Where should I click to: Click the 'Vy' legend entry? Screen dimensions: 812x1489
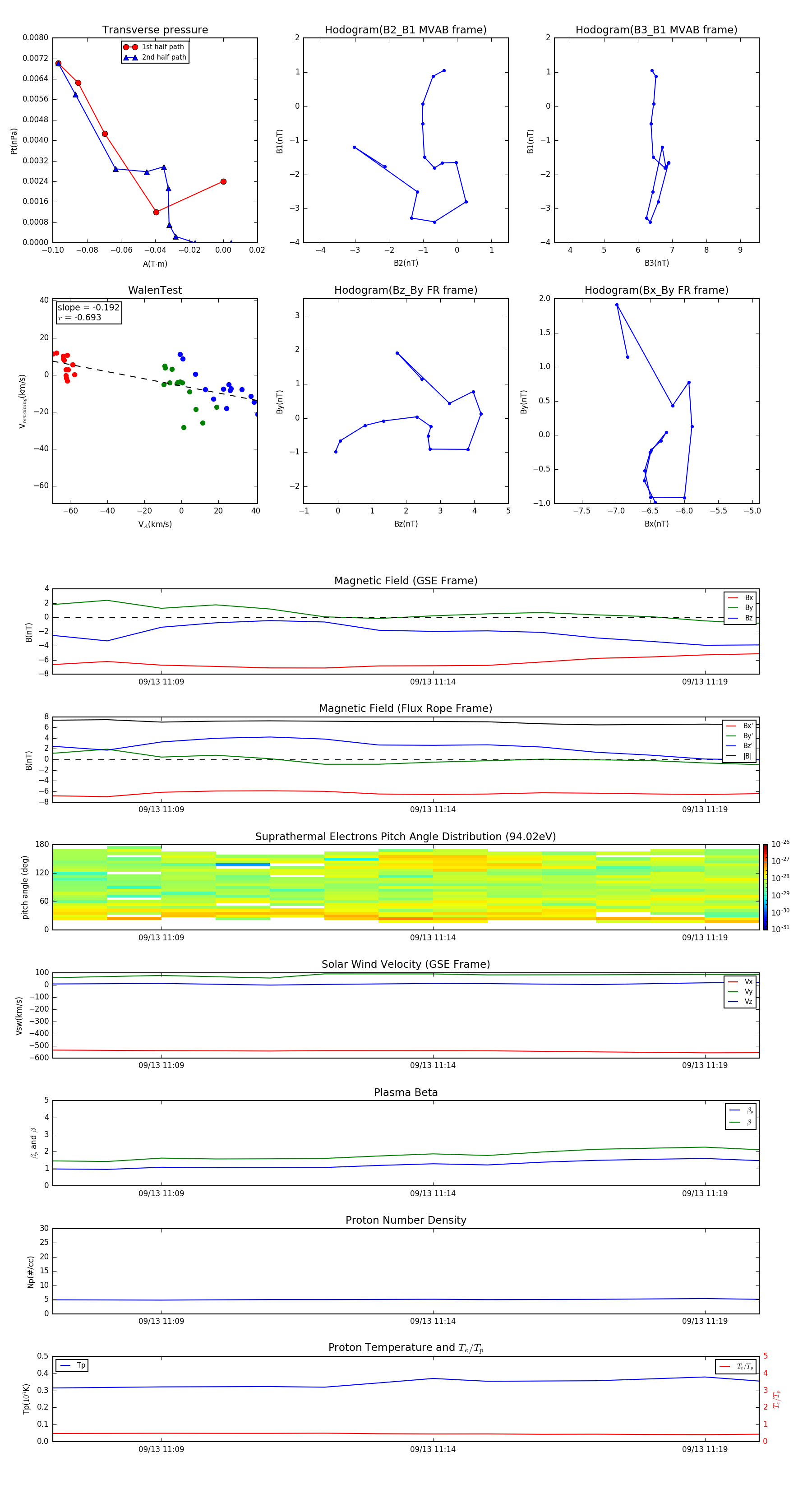point(740,991)
